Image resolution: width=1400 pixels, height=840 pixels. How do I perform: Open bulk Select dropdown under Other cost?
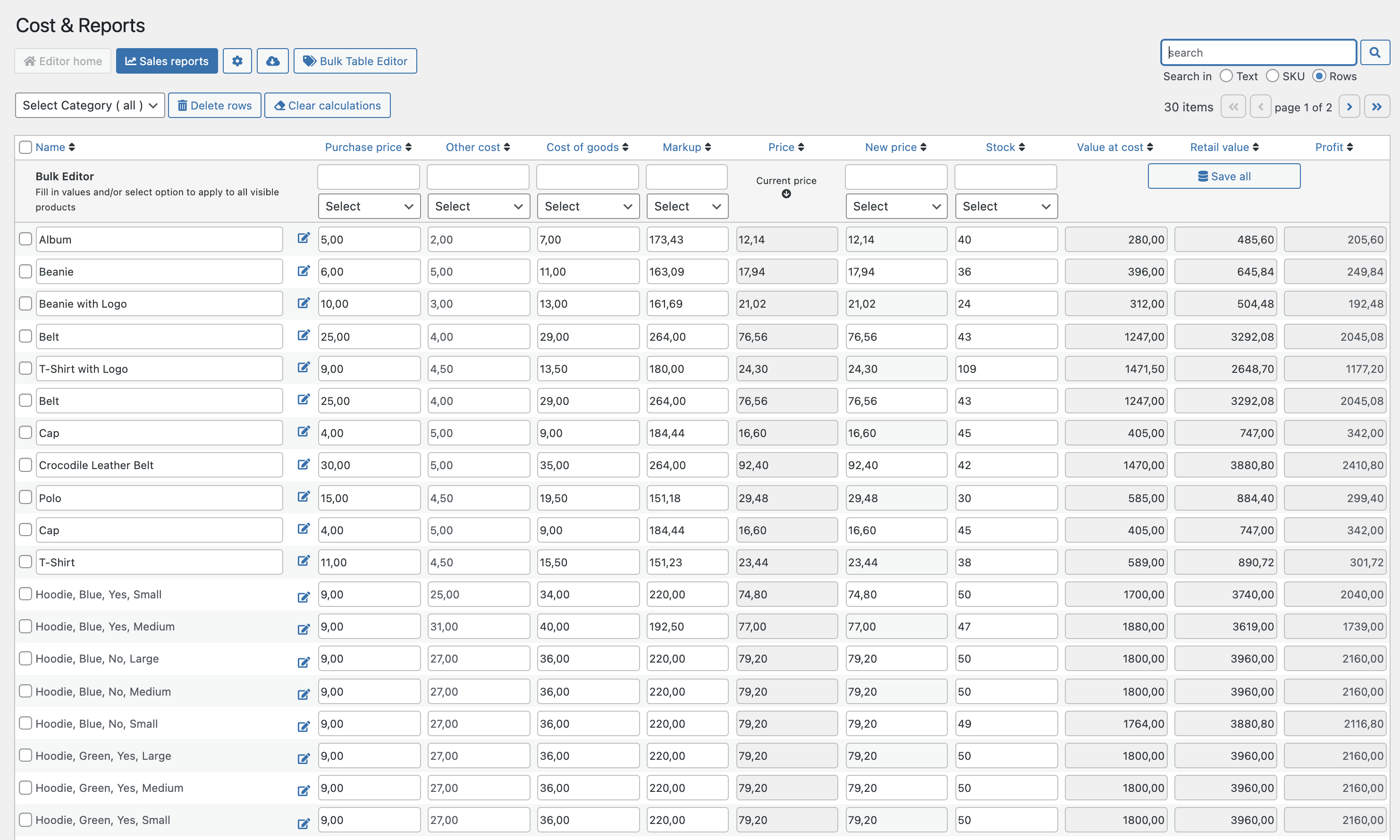[478, 206]
